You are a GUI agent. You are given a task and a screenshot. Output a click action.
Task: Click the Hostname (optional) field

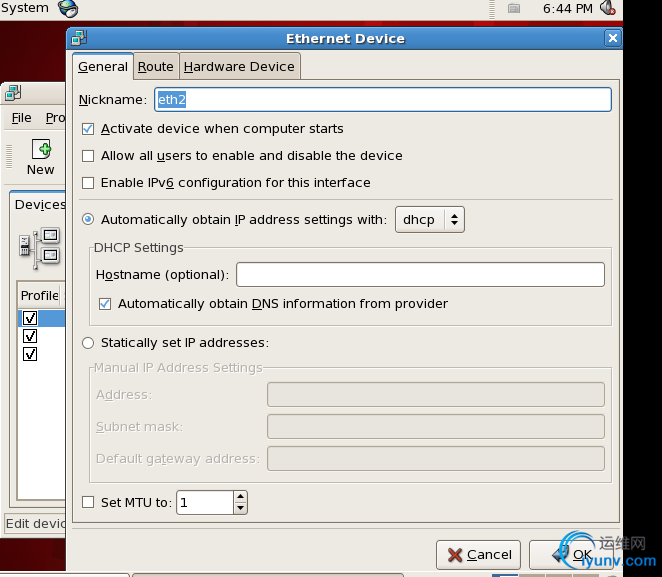pyautogui.click(x=420, y=274)
